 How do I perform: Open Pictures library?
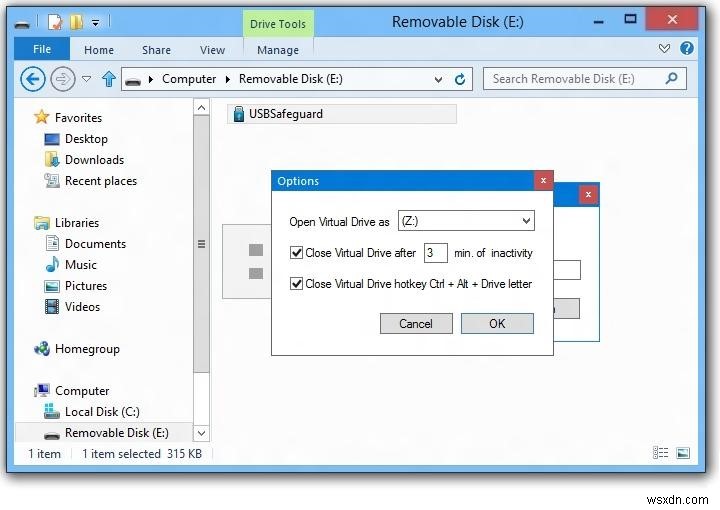[x=86, y=286]
